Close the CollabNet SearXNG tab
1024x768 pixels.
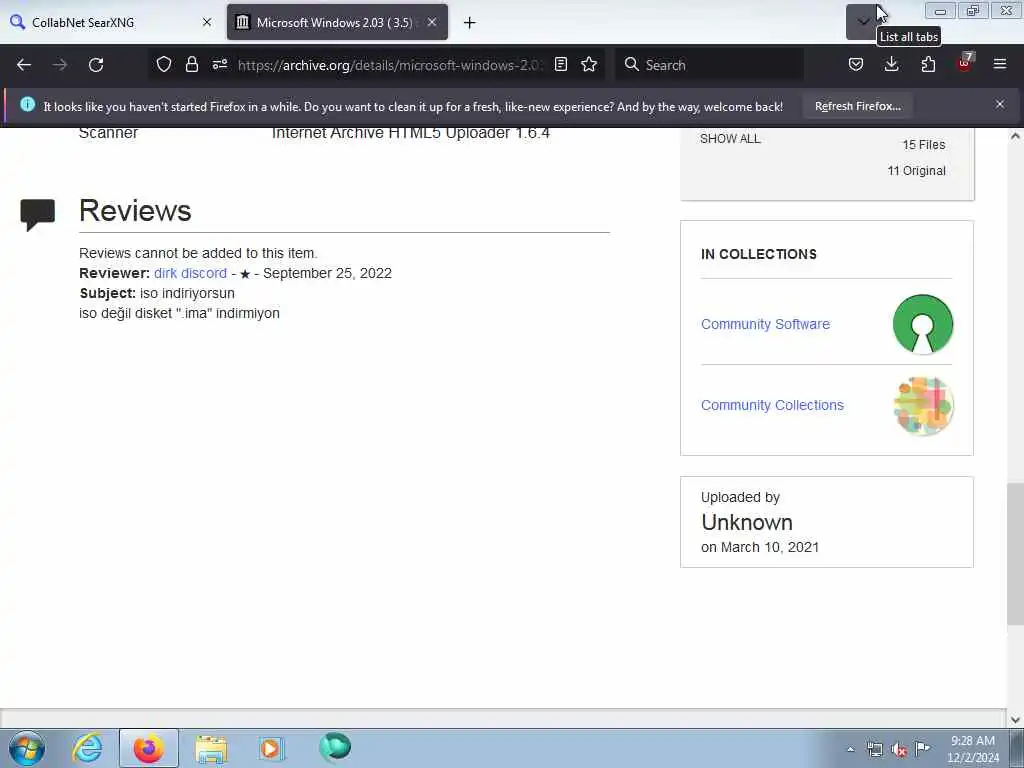(x=207, y=22)
